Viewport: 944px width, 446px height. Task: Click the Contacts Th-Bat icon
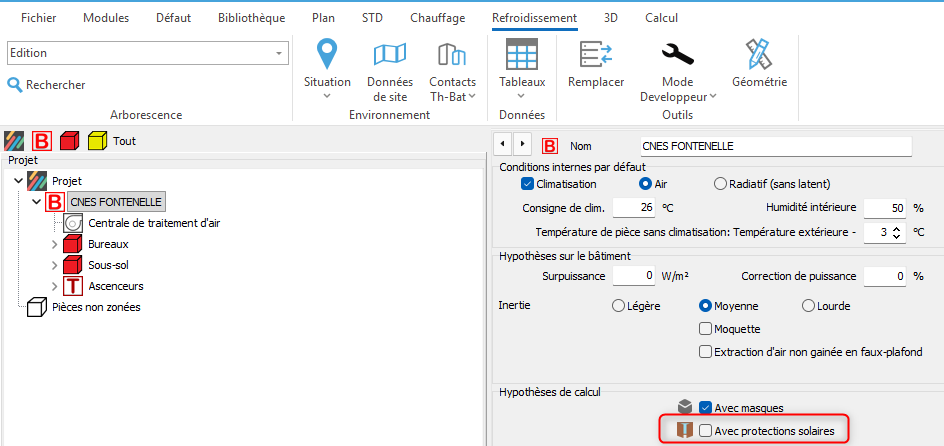tap(452, 56)
